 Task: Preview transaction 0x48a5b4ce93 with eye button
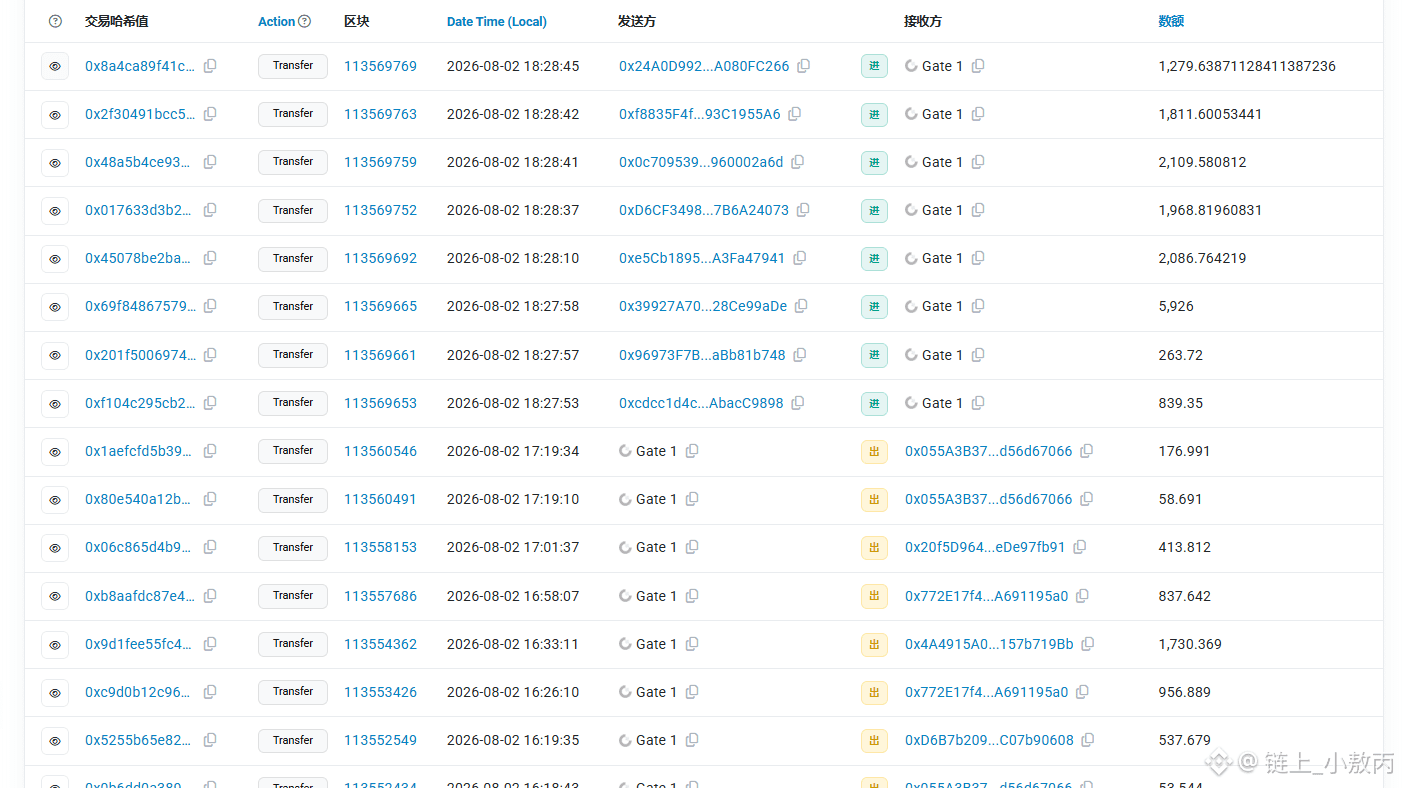point(55,162)
